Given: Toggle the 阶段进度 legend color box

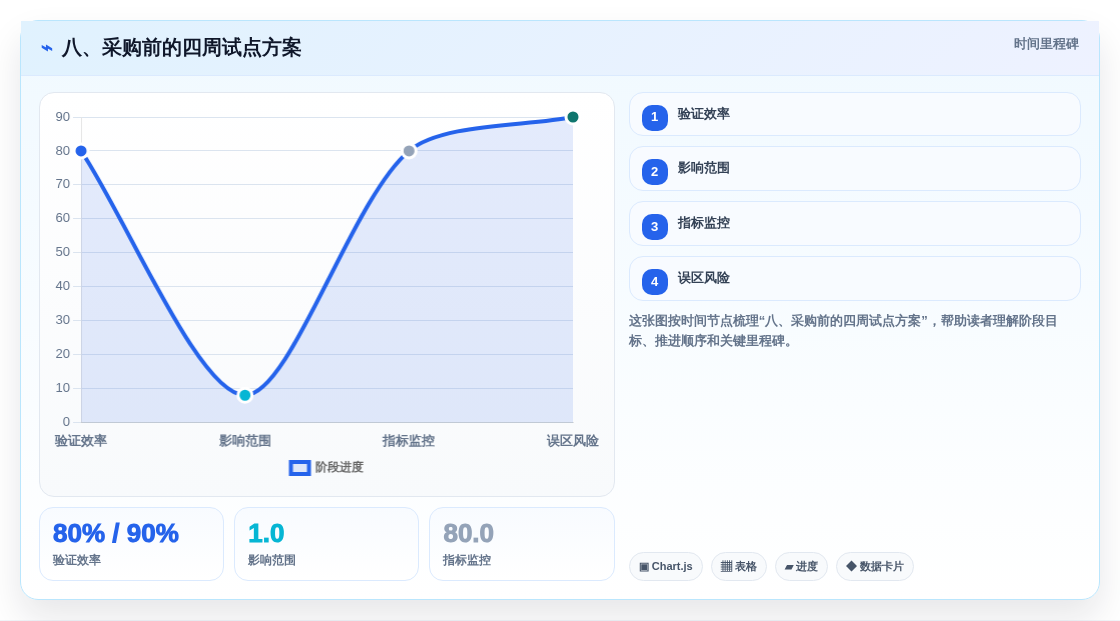Looking at the screenshot, I should pyautogui.click(x=299, y=468).
